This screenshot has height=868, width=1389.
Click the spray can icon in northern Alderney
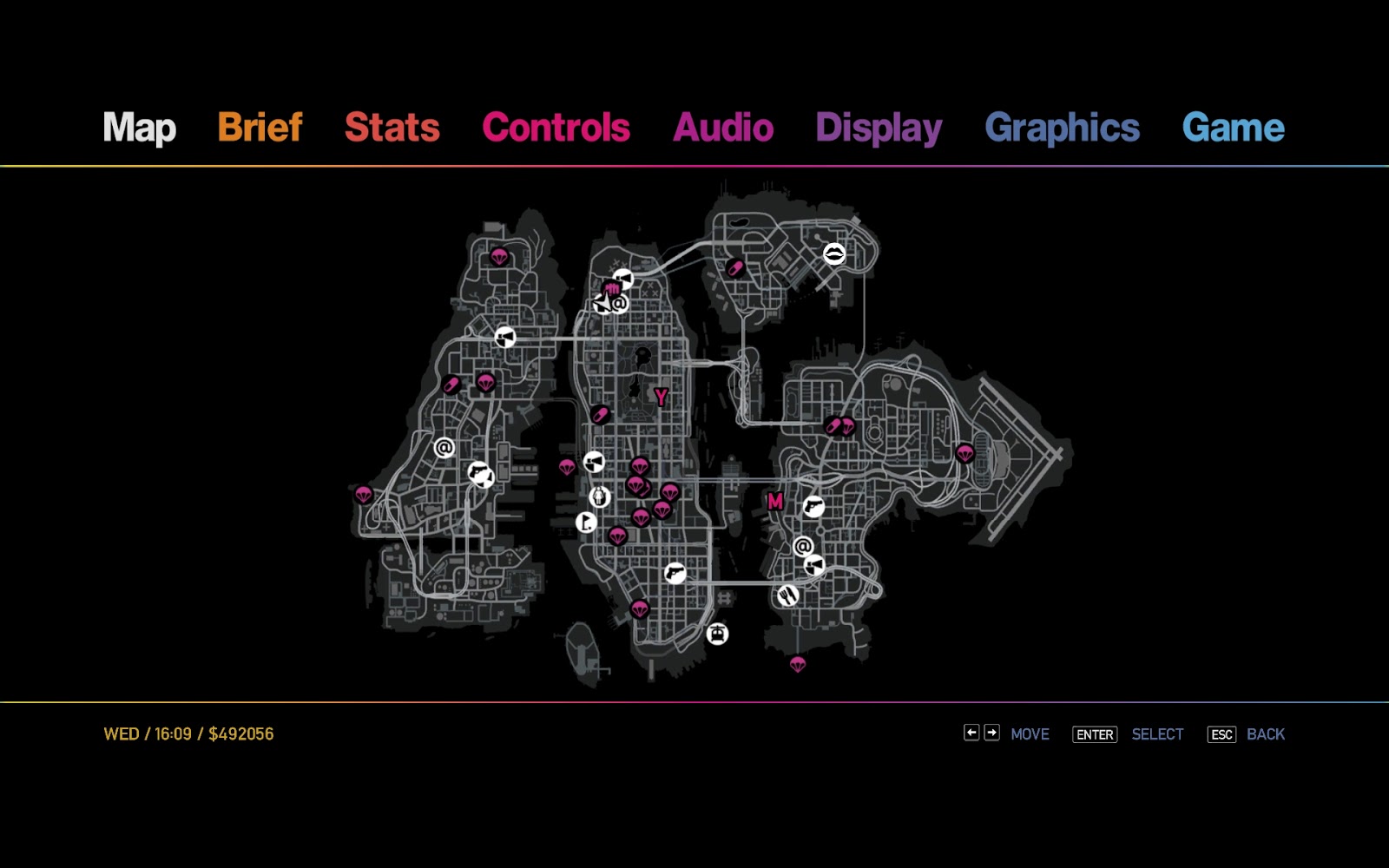point(504,338)
